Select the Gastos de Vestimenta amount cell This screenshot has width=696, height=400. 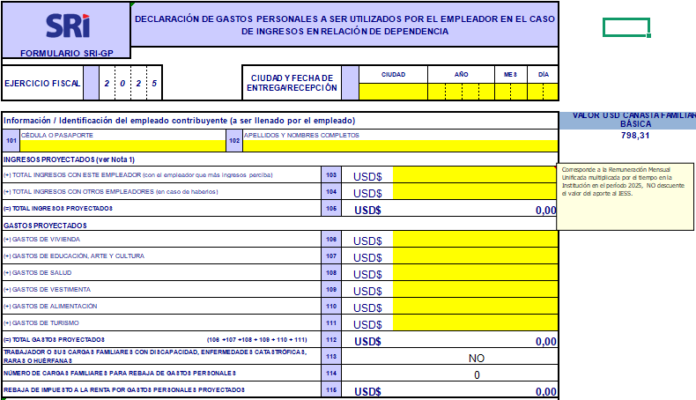(475, 290)
